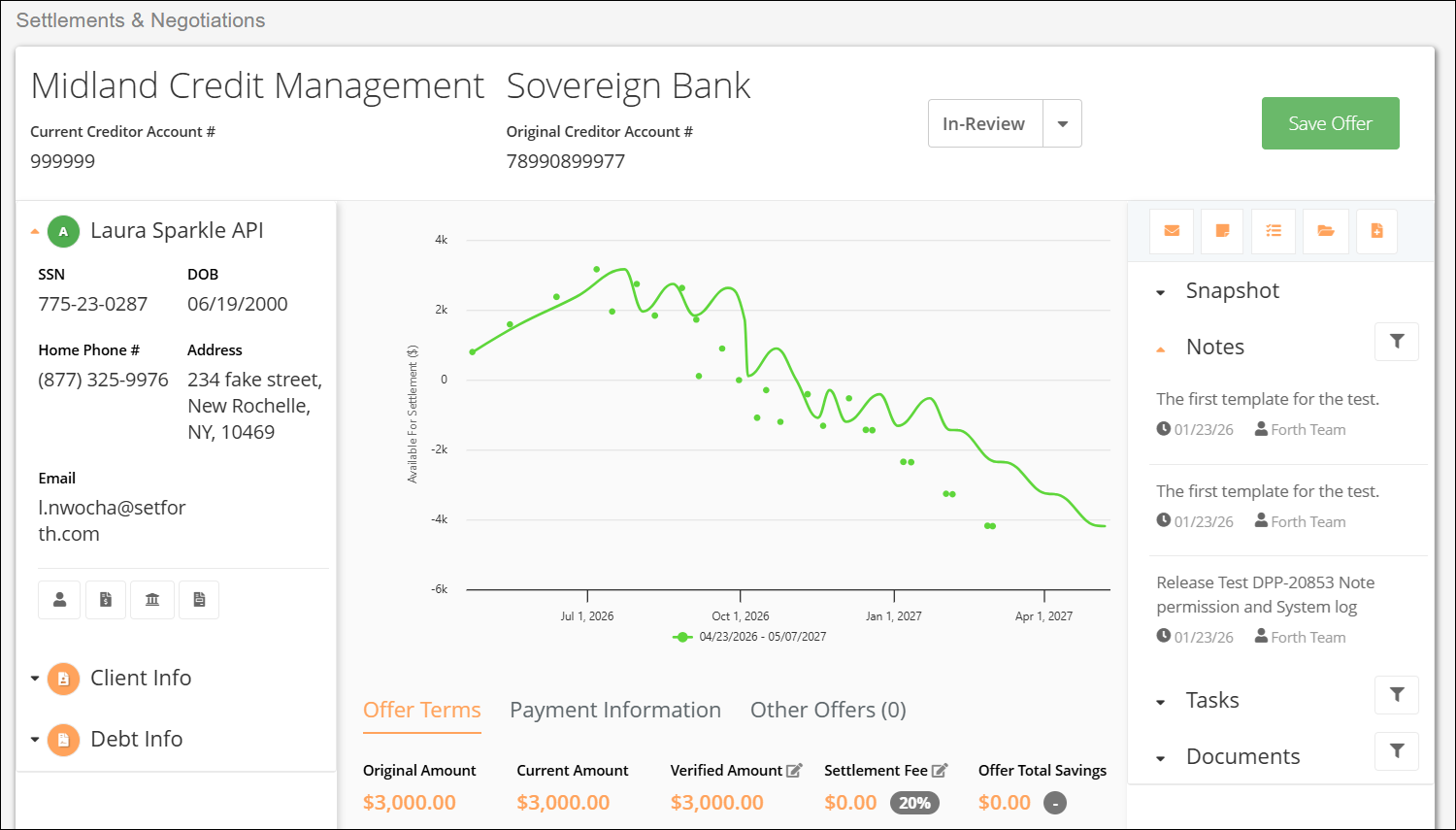Viewport: 1456px width, 830px height.
Task: Click the In-Review status label
Action: pos(984,123)
